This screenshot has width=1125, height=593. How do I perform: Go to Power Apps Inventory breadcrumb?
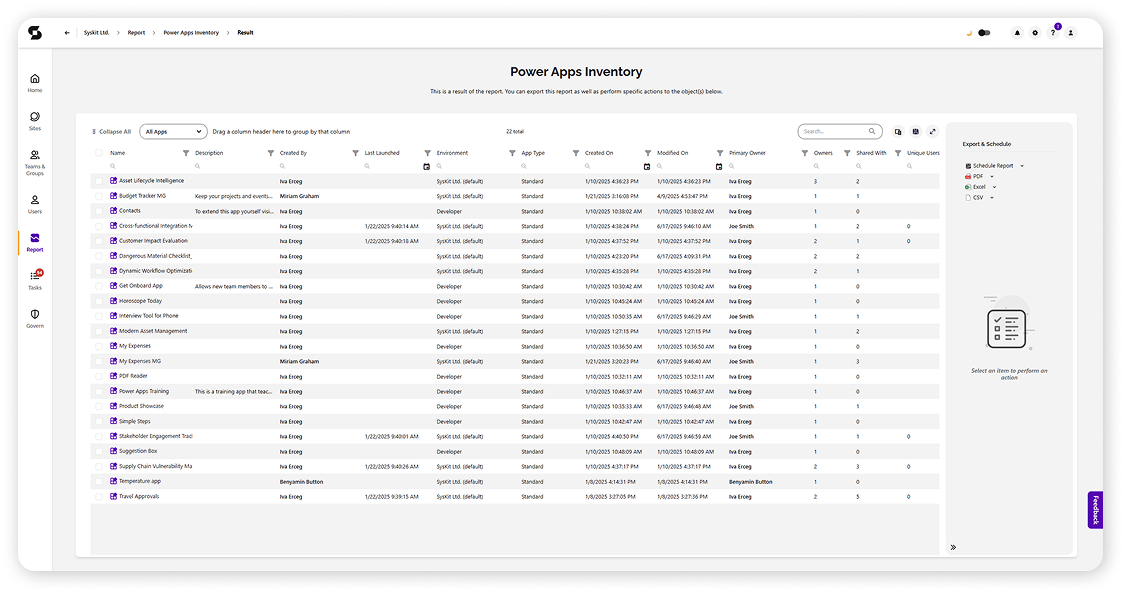191,33
